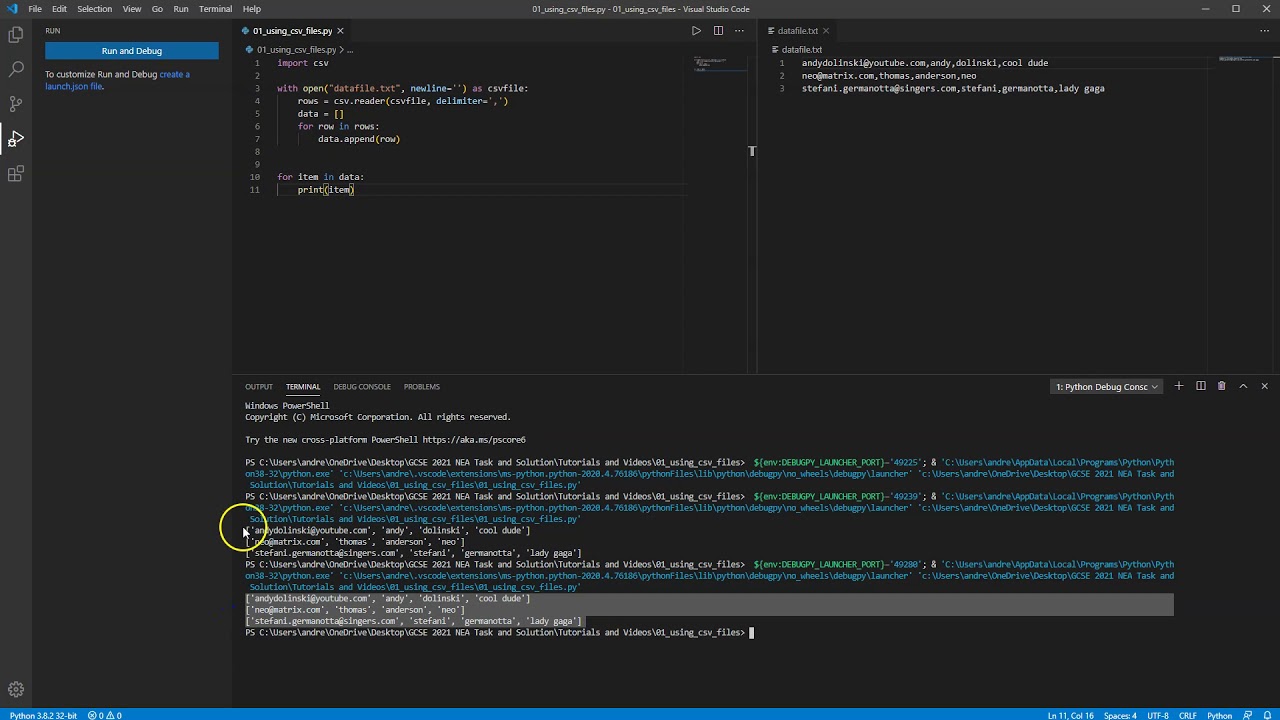This screenshot has width=1280, height=720.
Task: Open the Terminal menu
Action: click(x=215, y=9)
